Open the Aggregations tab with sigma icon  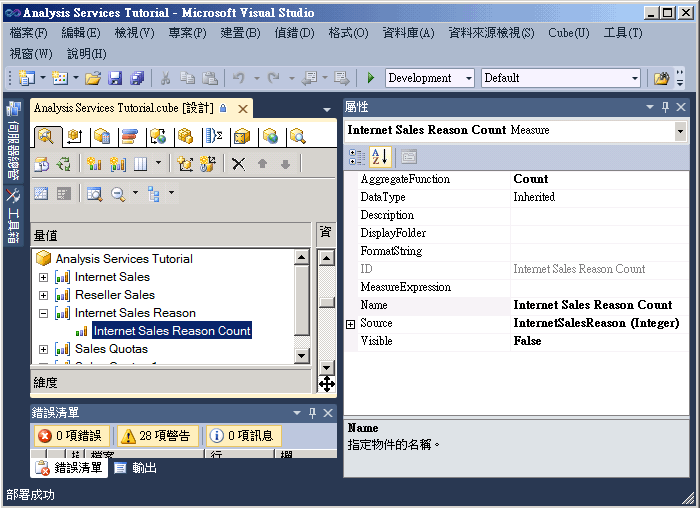[x=214, y=136]
